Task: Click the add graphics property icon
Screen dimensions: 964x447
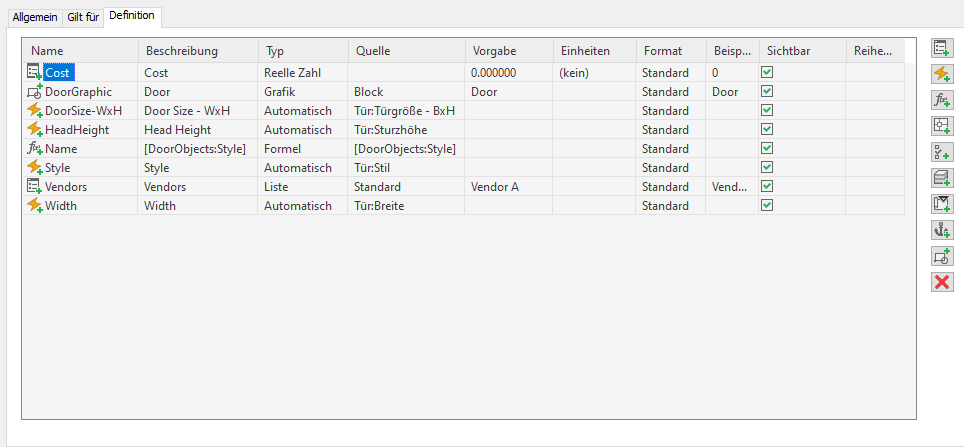Action: click(941, 256)
